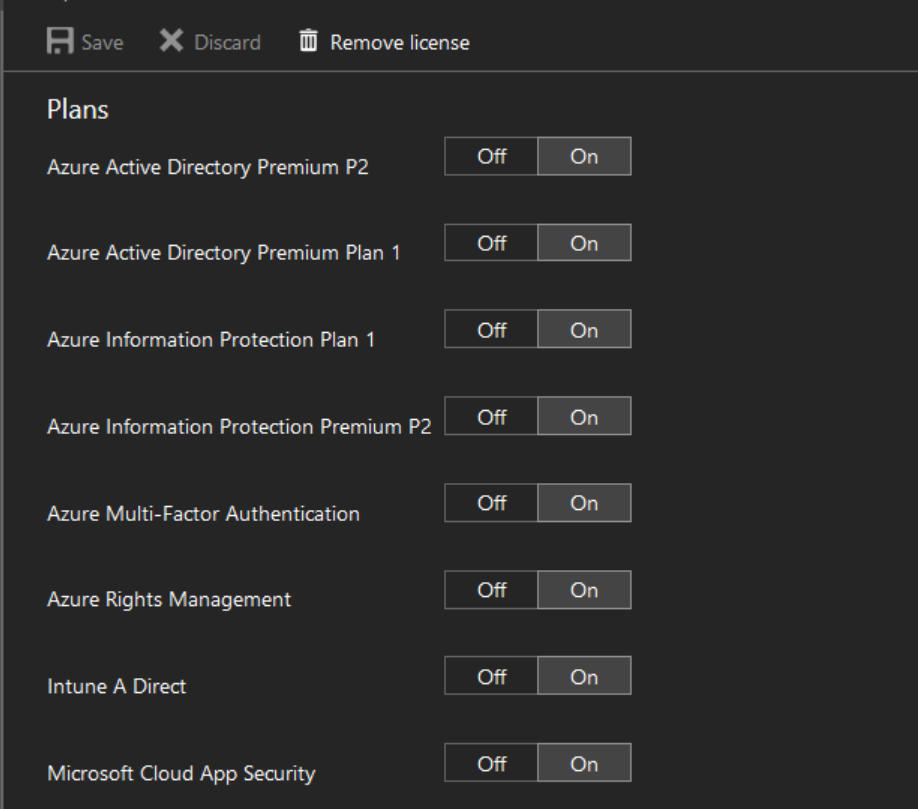Turn on Azure Active Directory Premium Plan 1
Screen dimensions: 918x809
pos(584,243)
